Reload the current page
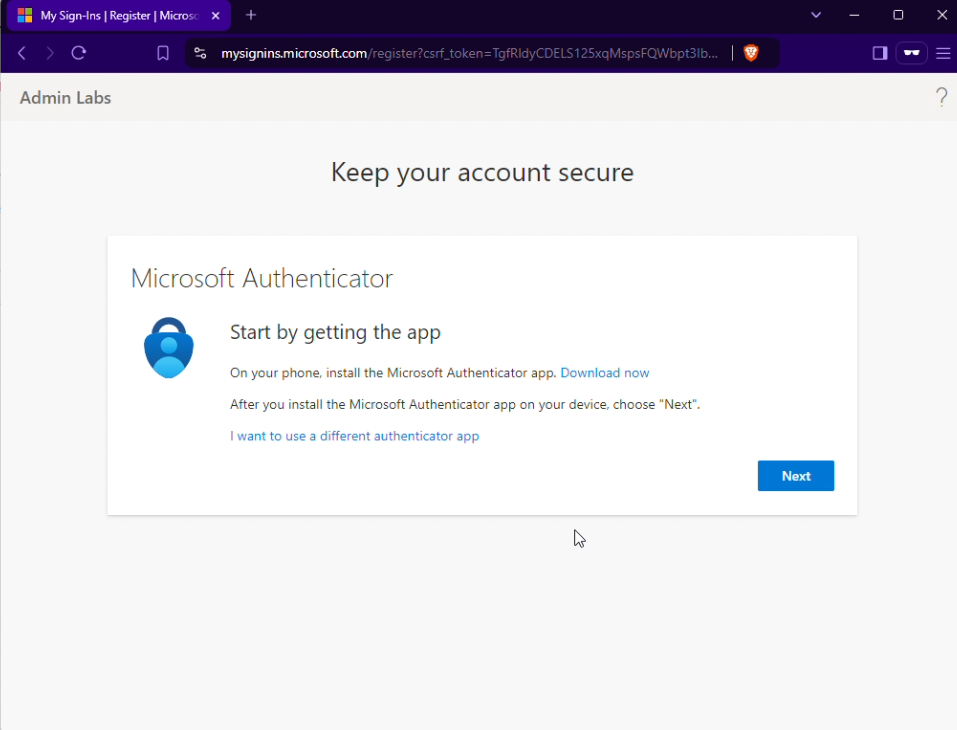The height and width of the screenshot is (730, 957). coord(79,53)
